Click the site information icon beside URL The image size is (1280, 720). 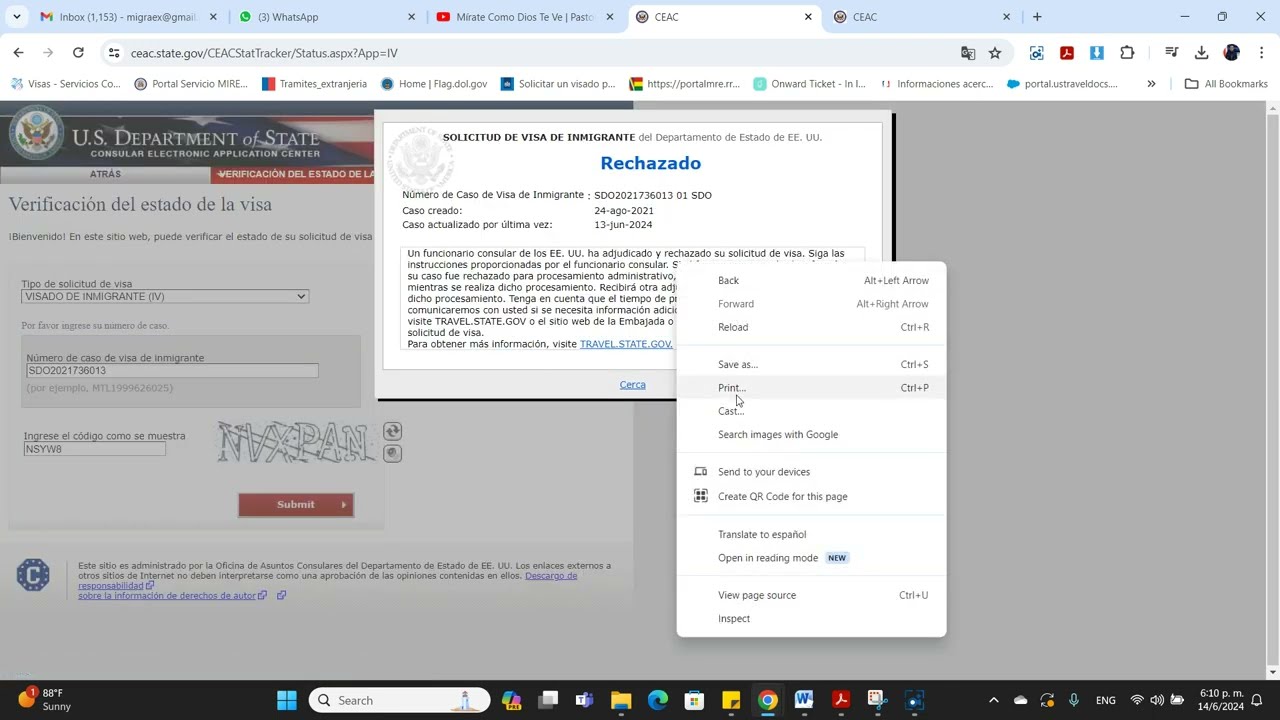[114, 53]
